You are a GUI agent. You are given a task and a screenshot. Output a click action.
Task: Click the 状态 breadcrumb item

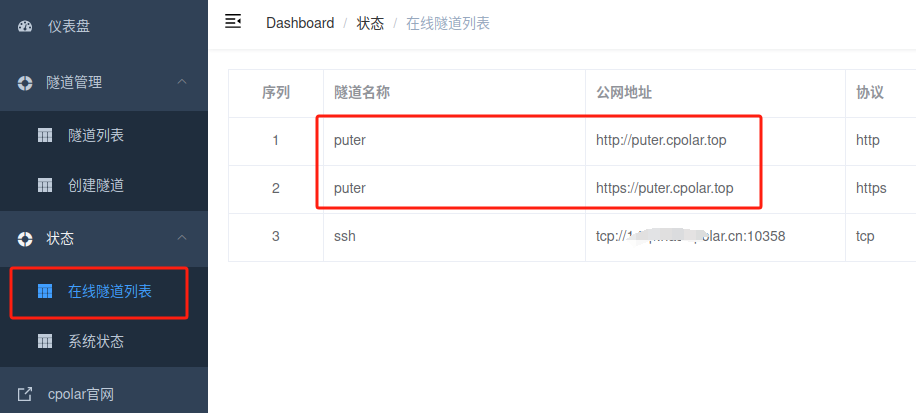click(370, 23)
